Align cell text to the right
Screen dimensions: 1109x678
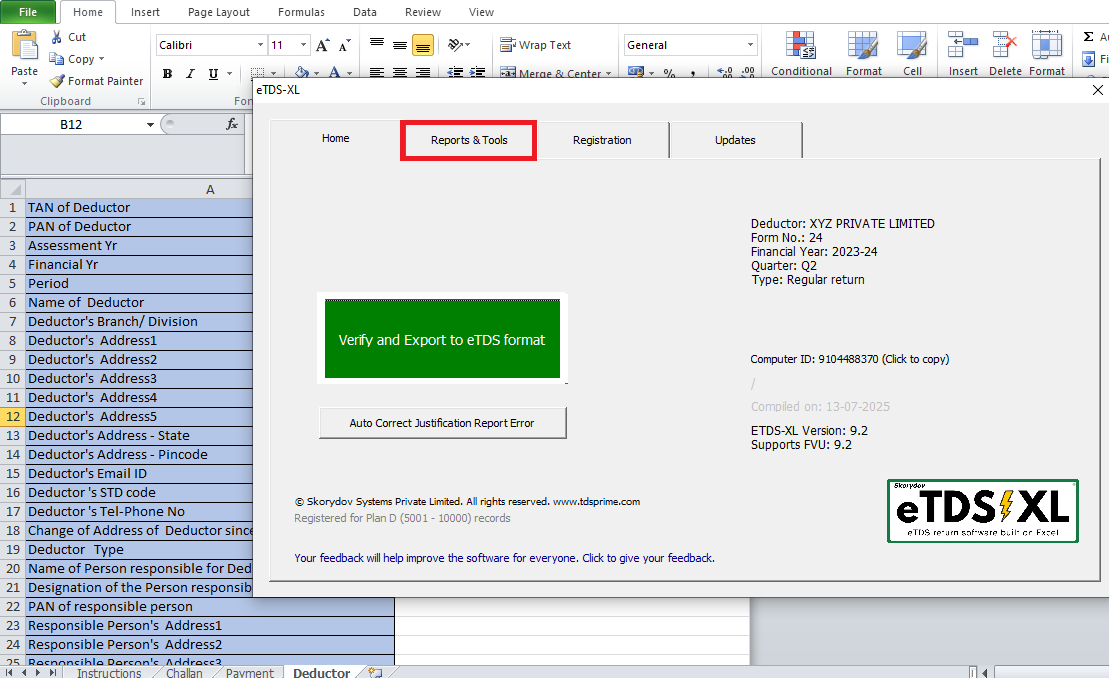coord(423,72)
